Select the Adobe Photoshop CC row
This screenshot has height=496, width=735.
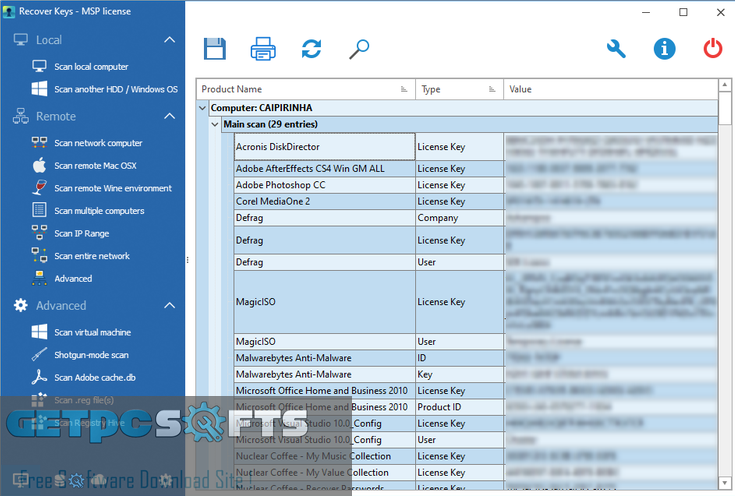[476, 185]
